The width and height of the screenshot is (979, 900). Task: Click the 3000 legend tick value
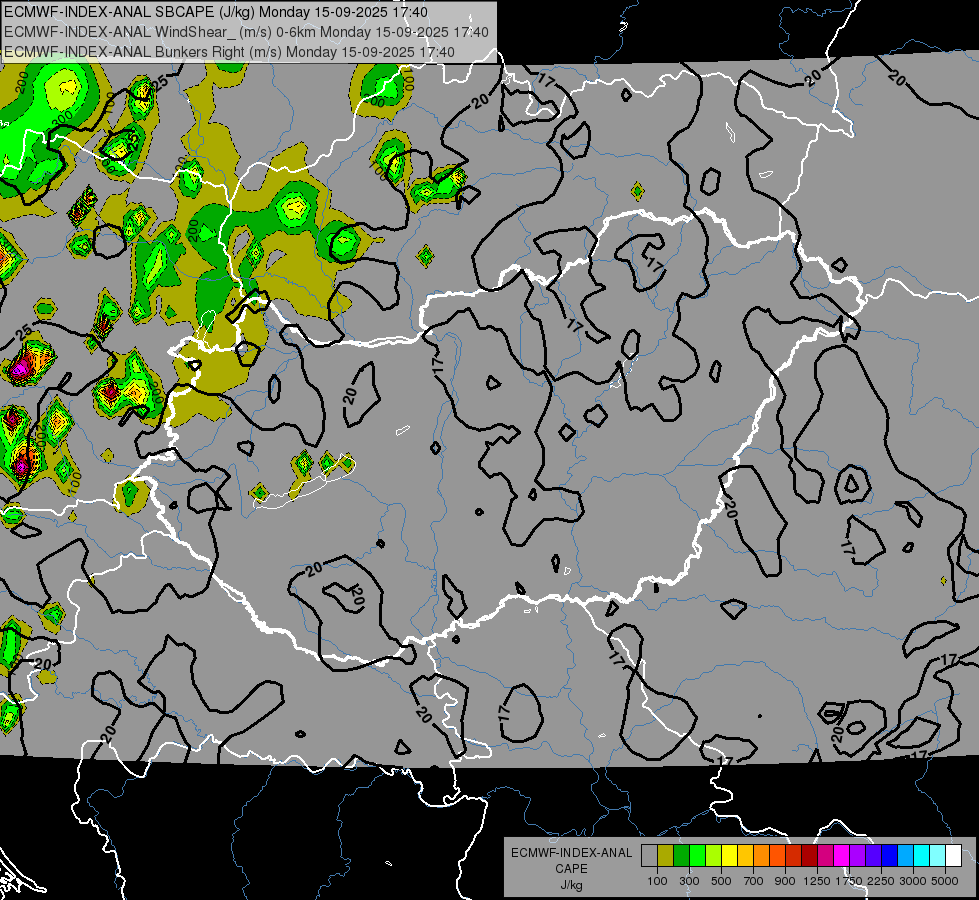(x=913, y=881)
